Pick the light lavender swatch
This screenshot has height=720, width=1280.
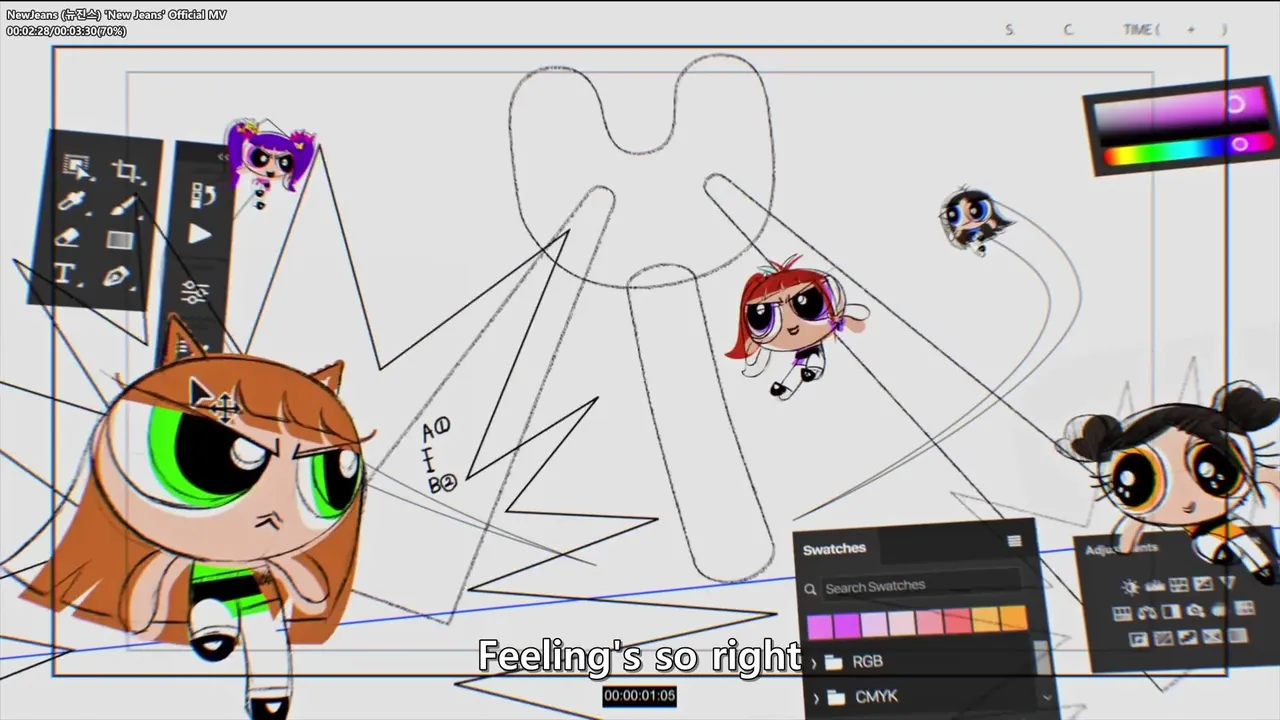pyautogui.click(x=875, y=625)
